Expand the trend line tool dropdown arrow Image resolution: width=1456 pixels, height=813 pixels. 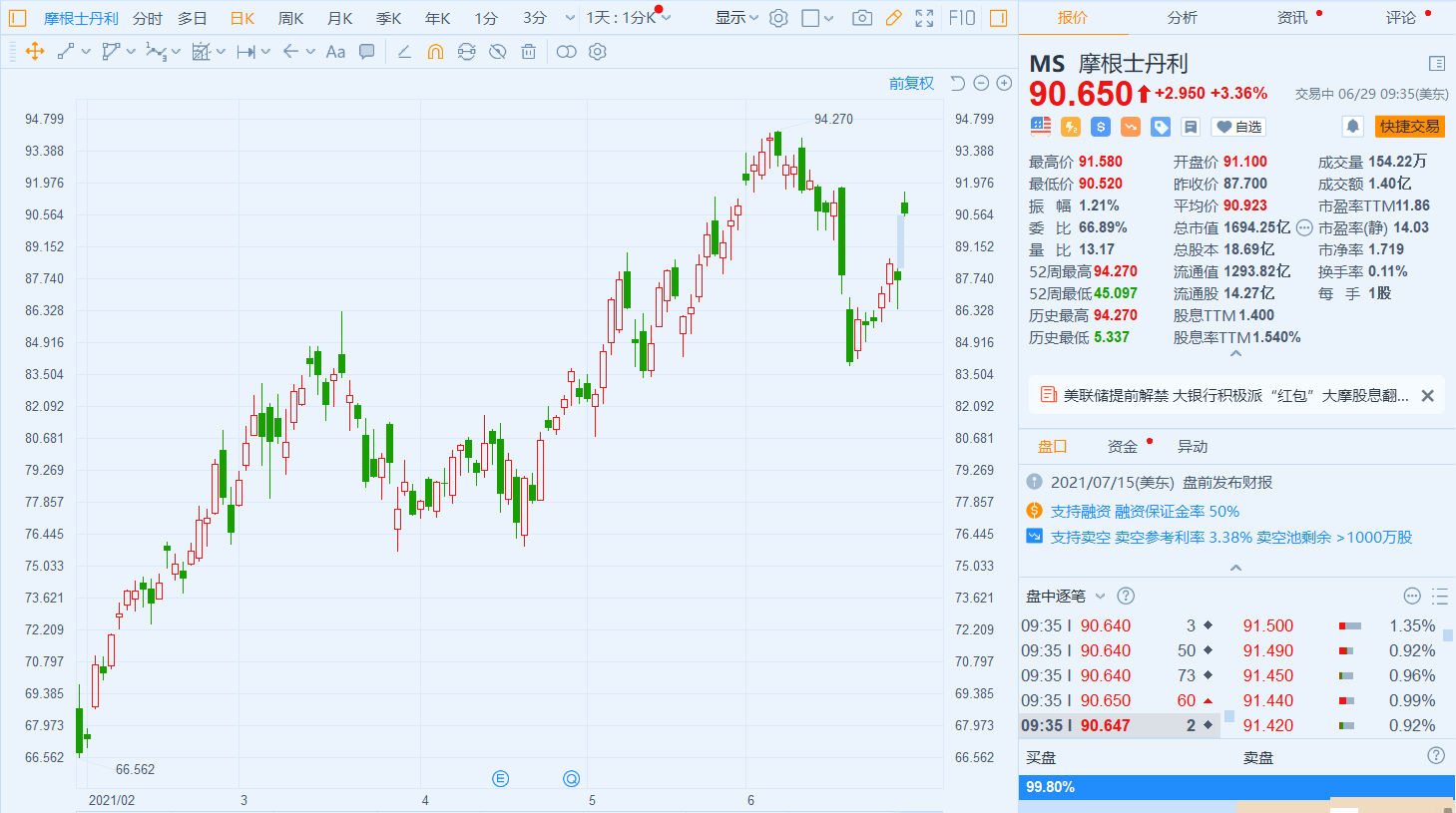tap(86, 52)
